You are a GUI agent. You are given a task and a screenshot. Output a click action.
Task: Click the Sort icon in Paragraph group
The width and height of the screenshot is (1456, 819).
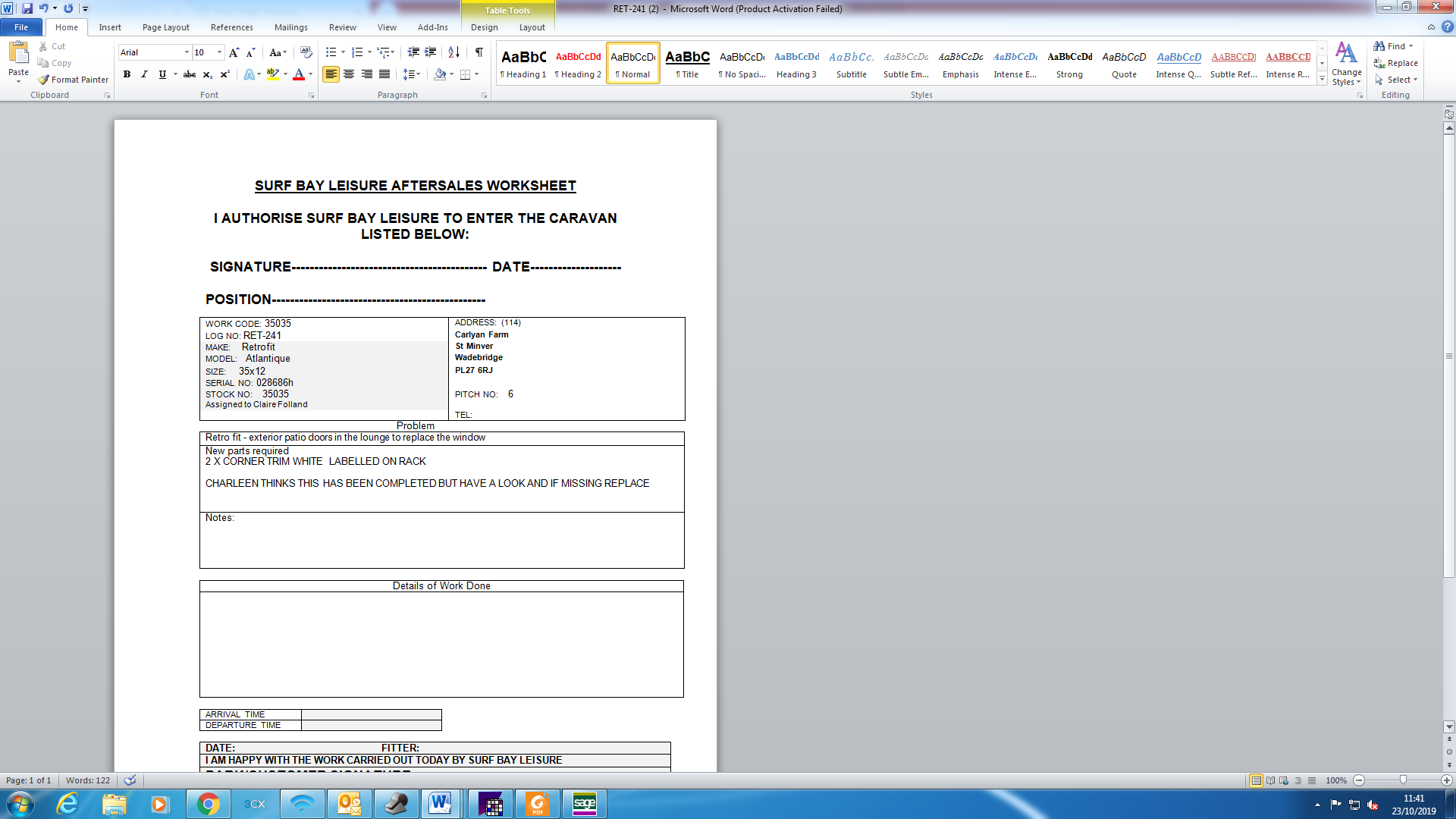453,52
